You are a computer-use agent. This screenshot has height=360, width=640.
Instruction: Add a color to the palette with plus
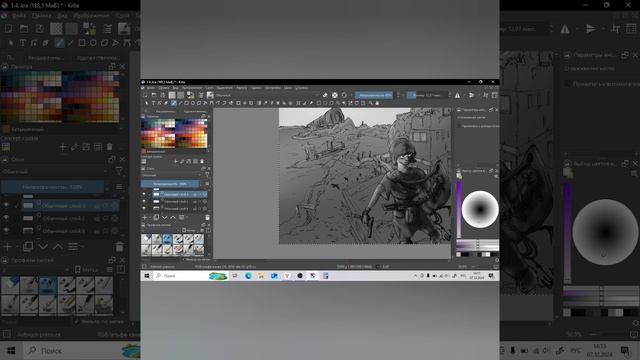(176, 161)
